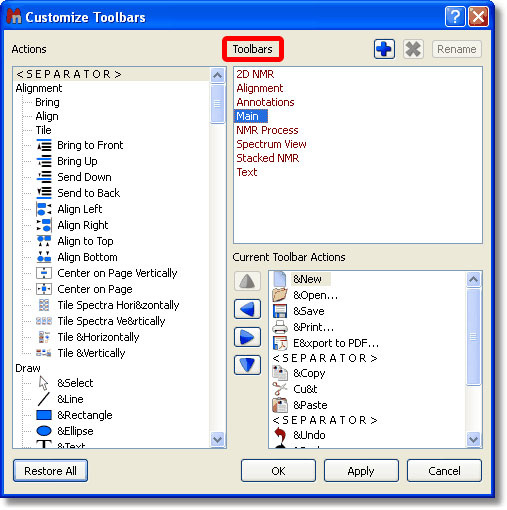The width and height of the screenshot is (507, 510).
Task: Collapse the Alignment category in Actions
Action: pos(39,88)
